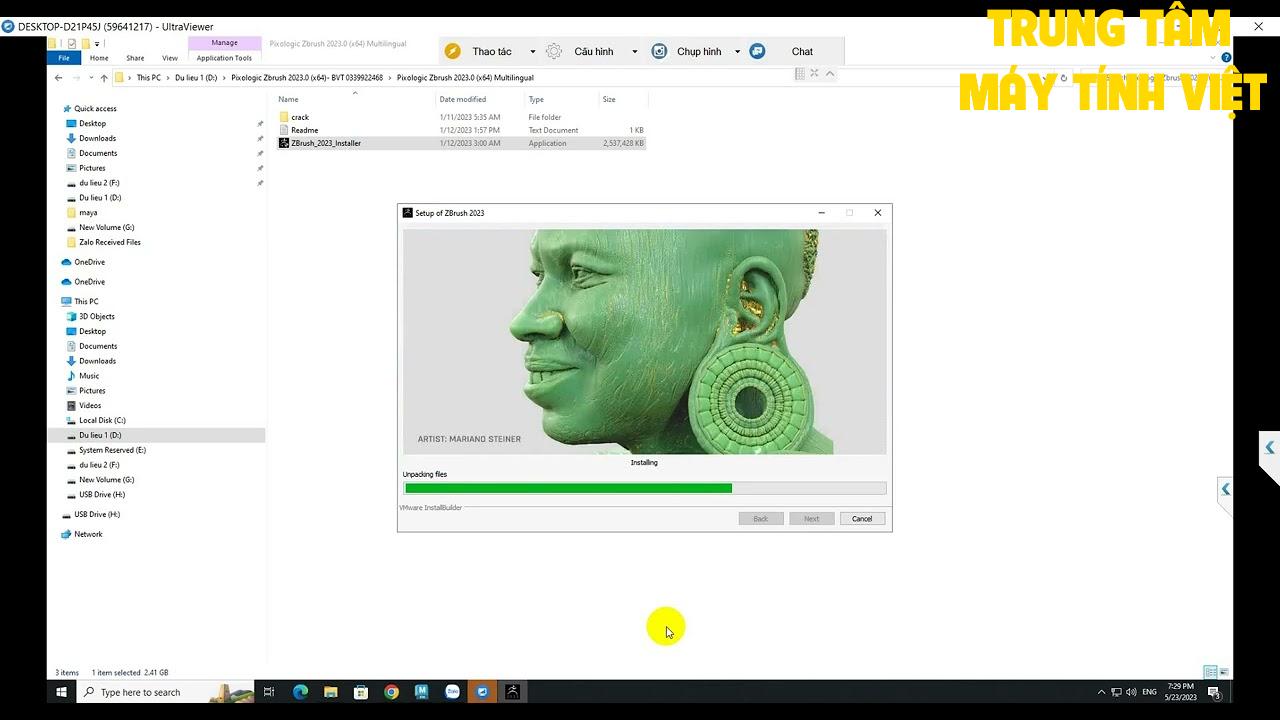Click the Chụp hình camera icon
The width and height of the screenshot is (1280, 720).
pos(659,51)
